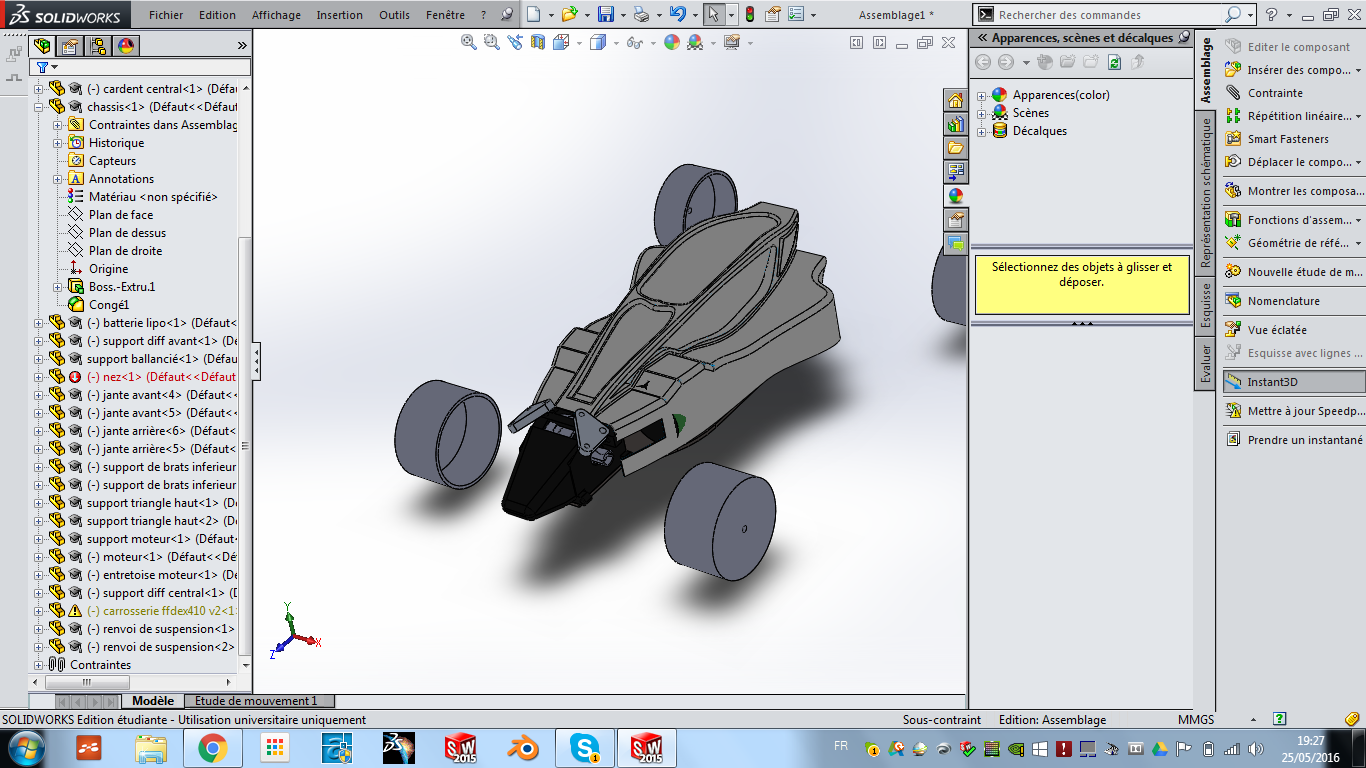
Task: Open the PropertyManager tab
Action: (70, 46)
